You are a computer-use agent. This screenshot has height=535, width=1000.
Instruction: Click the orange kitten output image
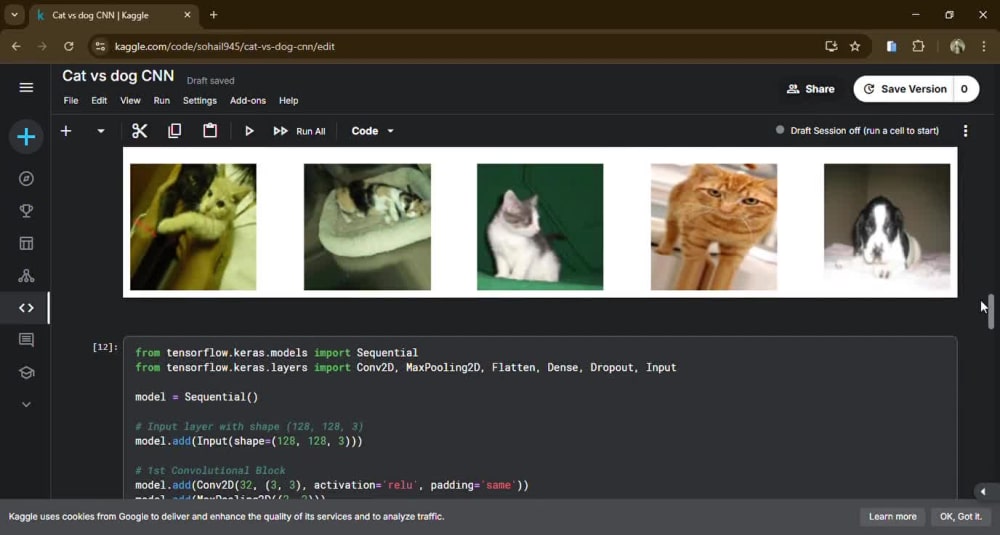pos(193,227)
